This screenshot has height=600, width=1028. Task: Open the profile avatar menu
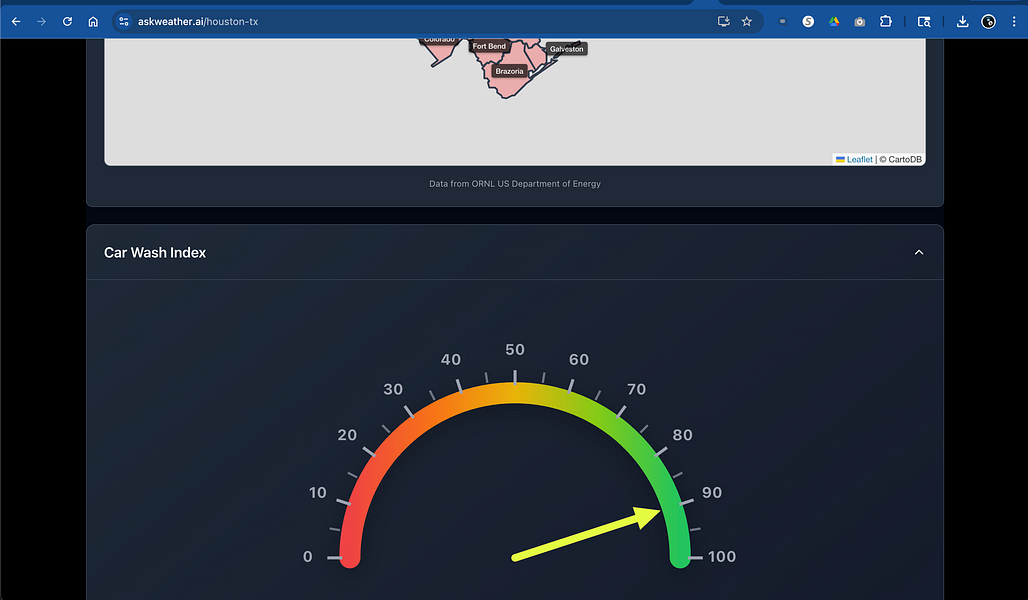(x=989, y=22)
